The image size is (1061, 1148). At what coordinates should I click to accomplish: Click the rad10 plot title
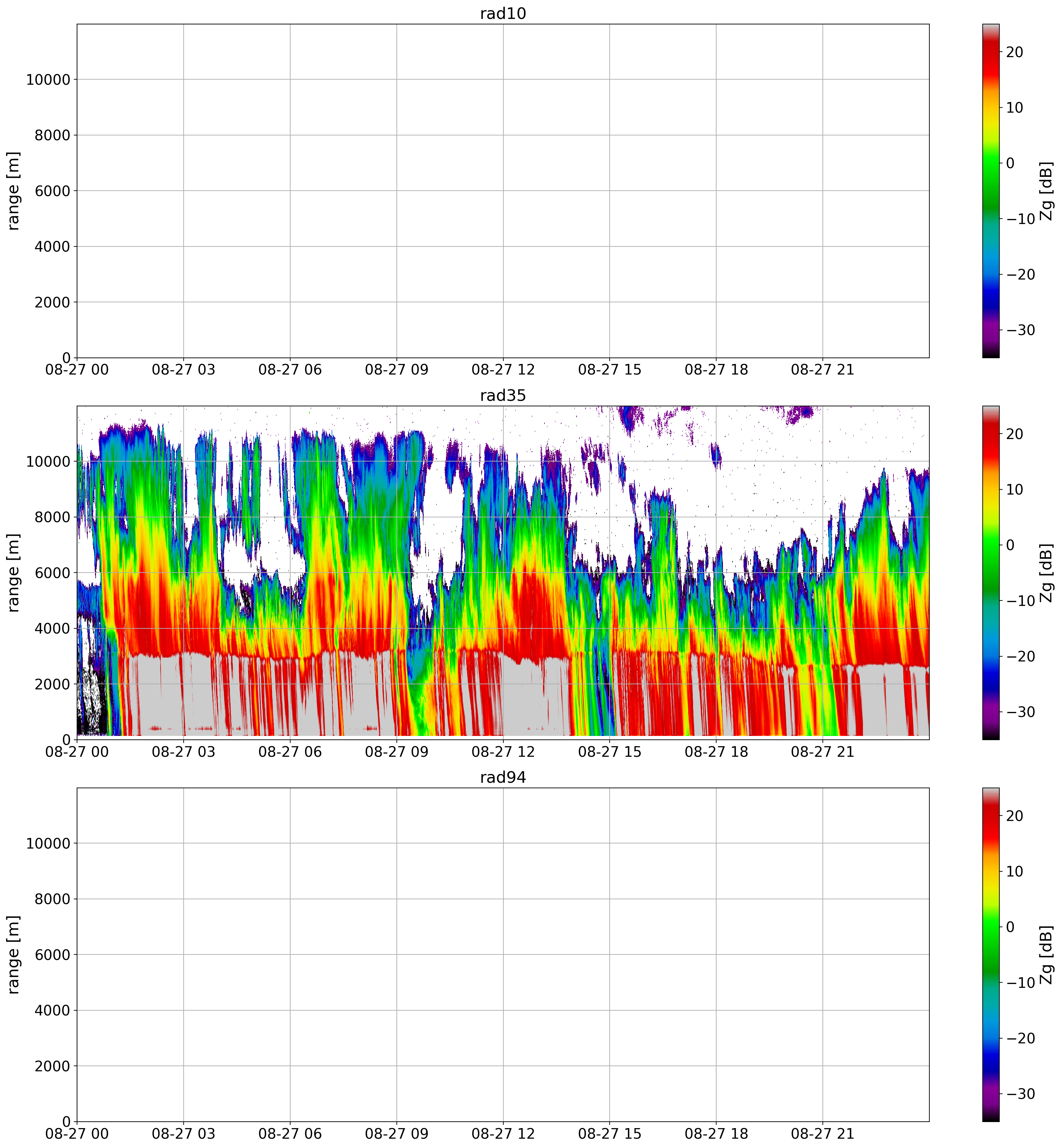click(x=503, y=14)
